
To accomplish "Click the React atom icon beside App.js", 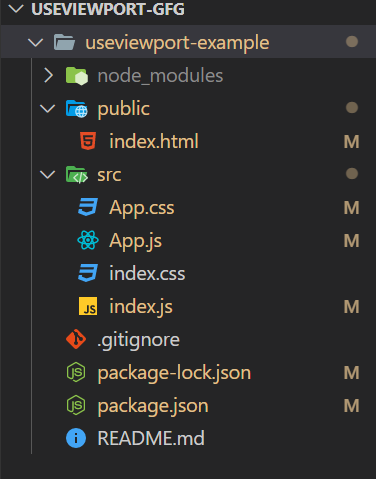I will pos(88,240).
